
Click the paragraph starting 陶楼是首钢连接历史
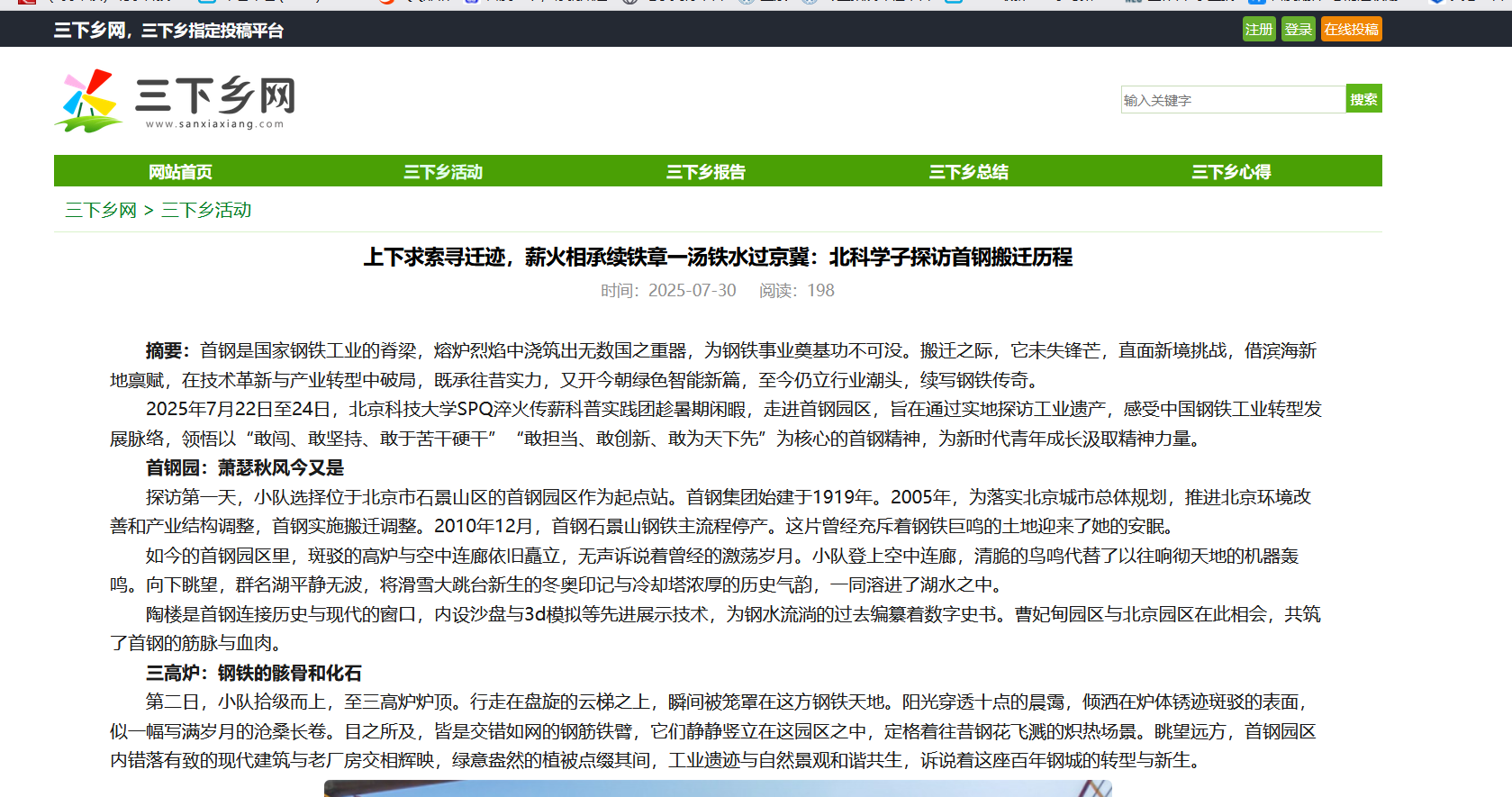pos(715,629)
